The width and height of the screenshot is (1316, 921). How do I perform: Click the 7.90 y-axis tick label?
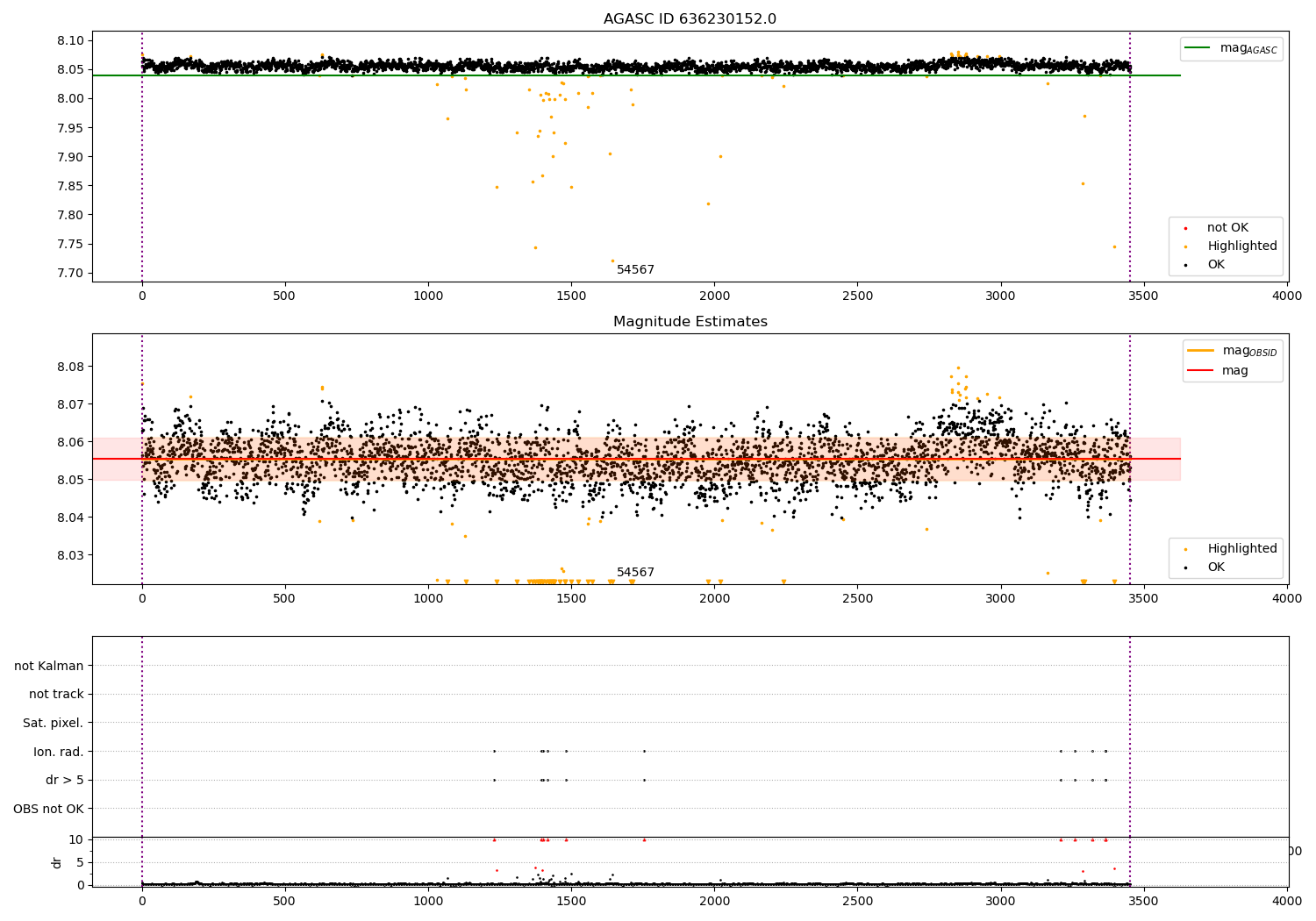point(70,157)
